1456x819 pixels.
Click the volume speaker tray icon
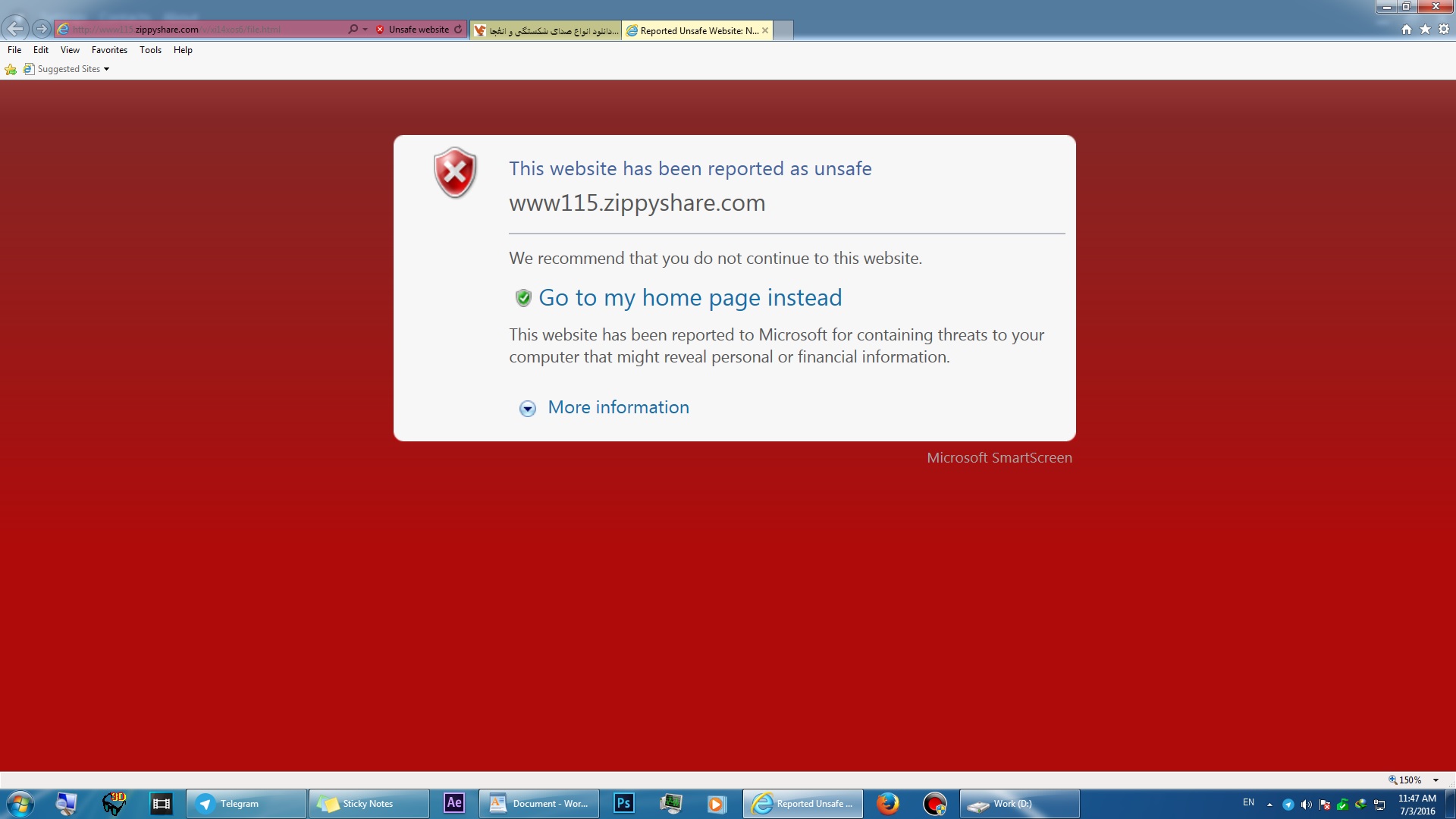[x=1306, y=805]
